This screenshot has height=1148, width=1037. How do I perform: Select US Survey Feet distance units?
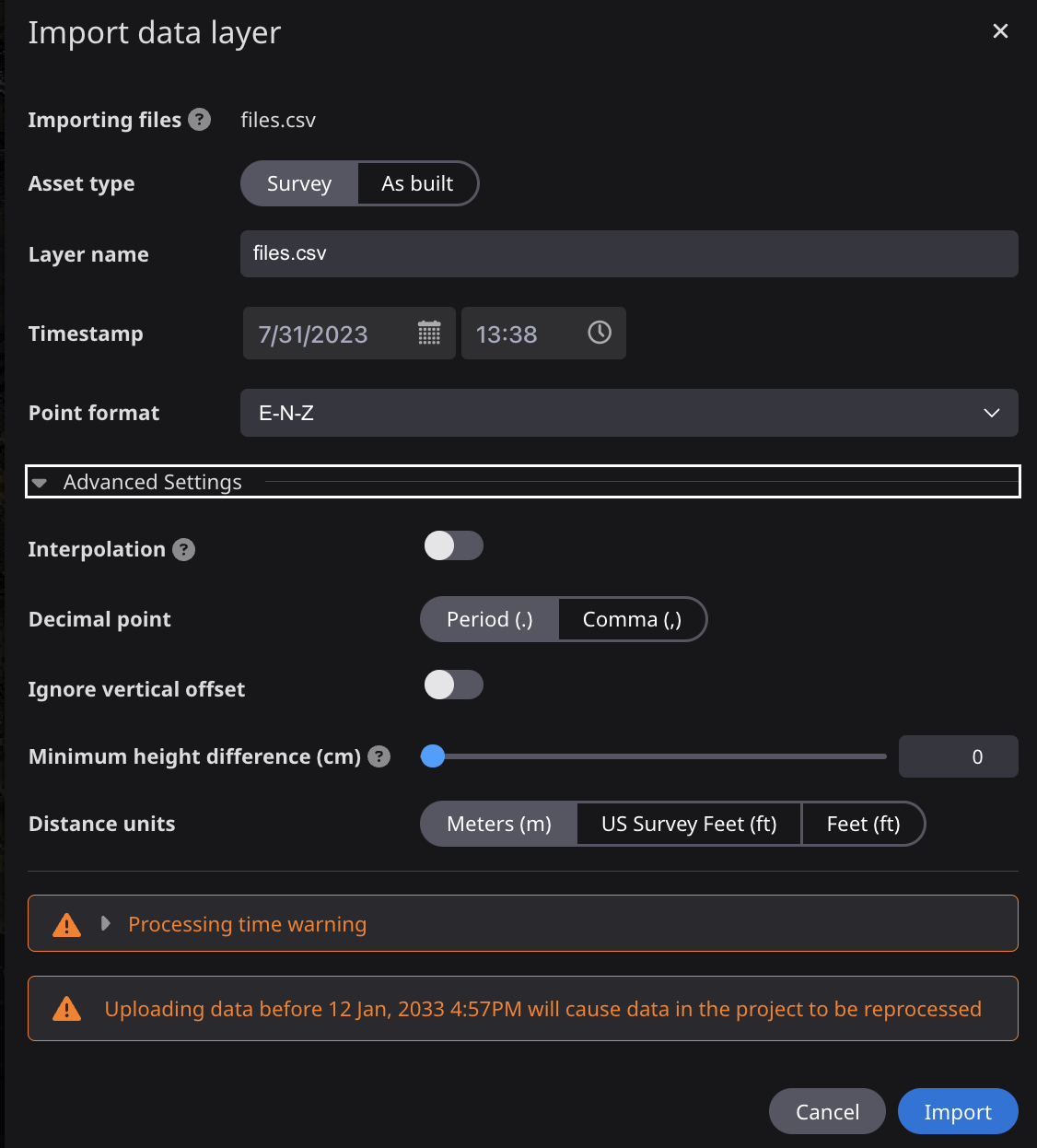[688, 824]
